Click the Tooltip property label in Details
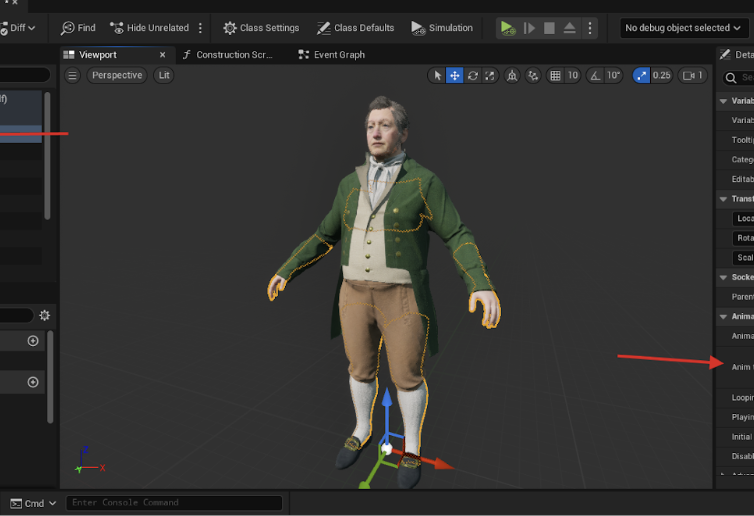This screenshot has height=516, width=754. tap(742, 140)
